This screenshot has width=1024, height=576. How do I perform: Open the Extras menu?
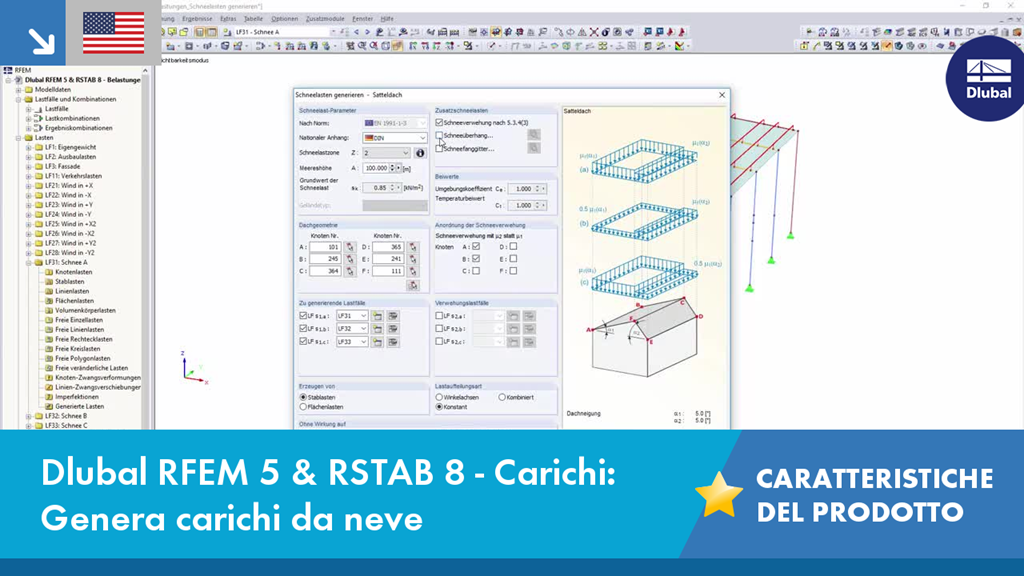[x=228, y=19]
